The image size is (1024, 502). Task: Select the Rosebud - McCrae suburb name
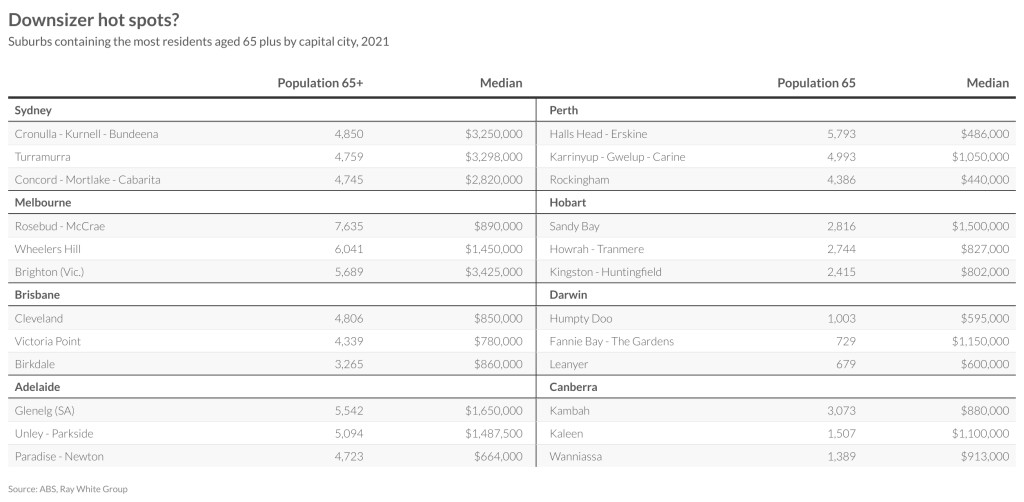[x=60, y=226]
